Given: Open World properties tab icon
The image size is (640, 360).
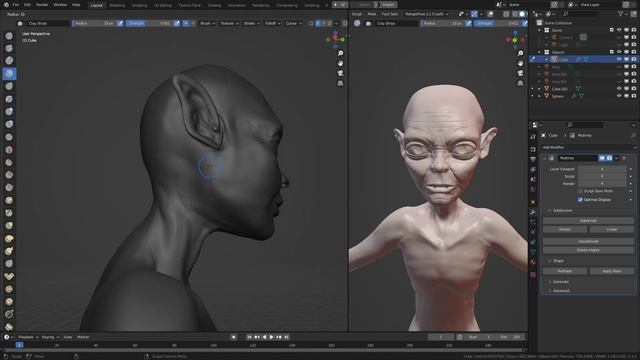Looking at the screenshot, I should (x=533, y=190).
